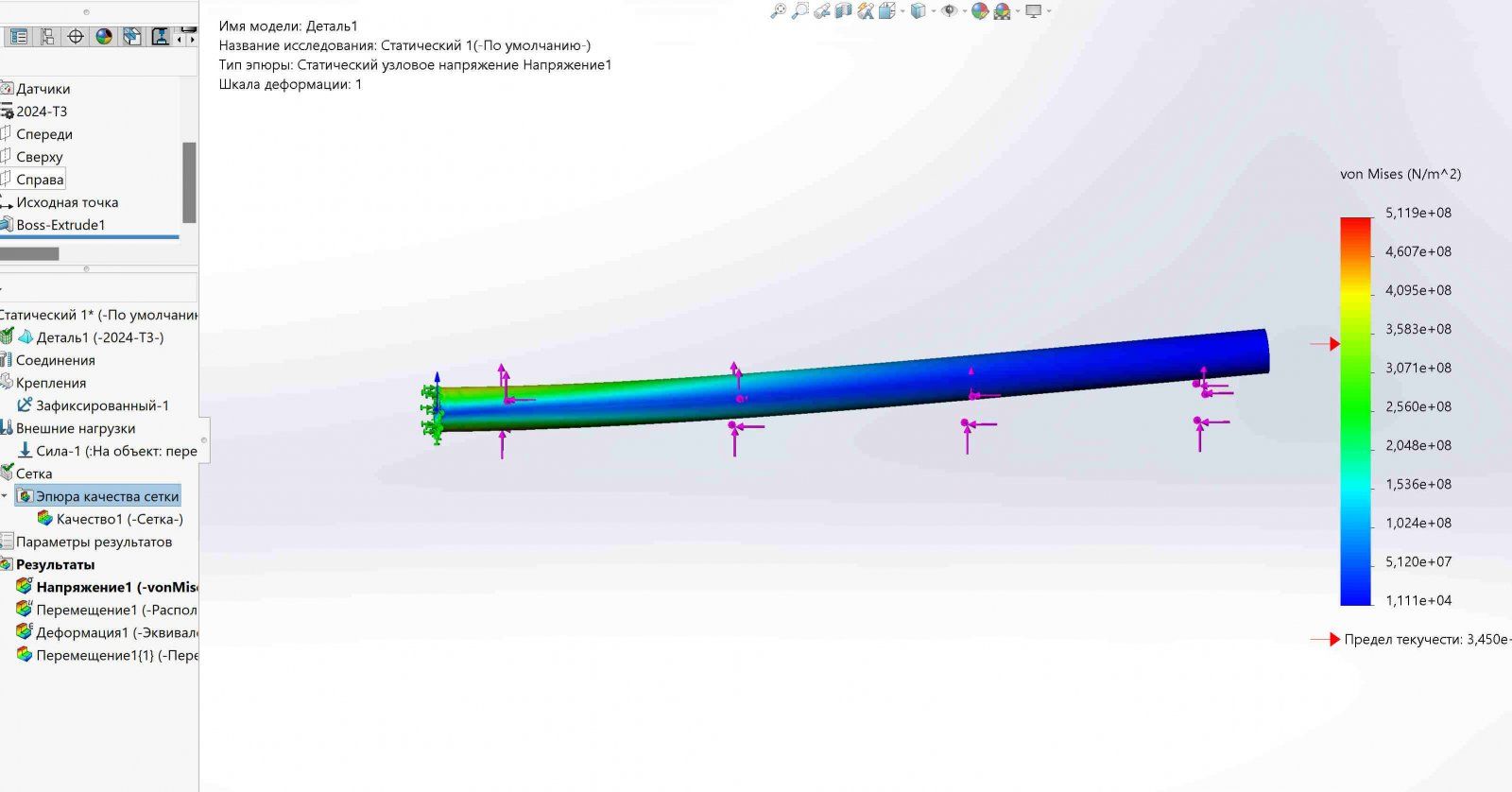
Task: Open the DimXpert crosshair manager tab
Action: [75, 37]
